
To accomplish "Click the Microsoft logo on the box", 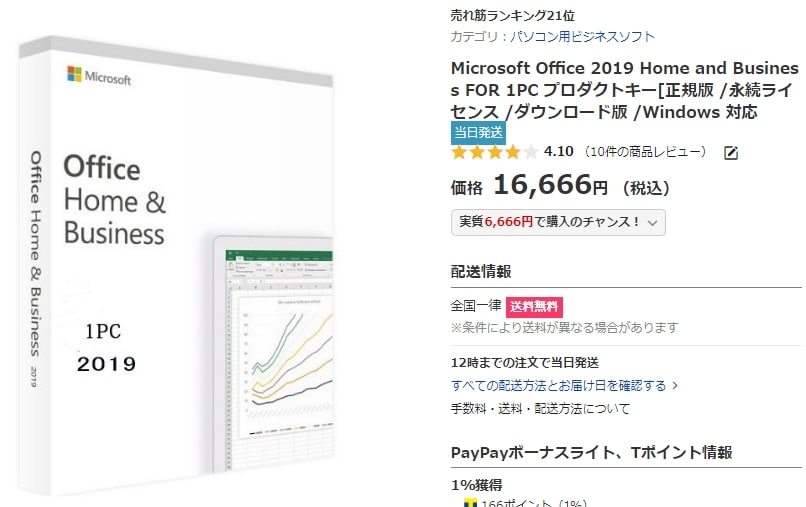I will coord(98,75).
